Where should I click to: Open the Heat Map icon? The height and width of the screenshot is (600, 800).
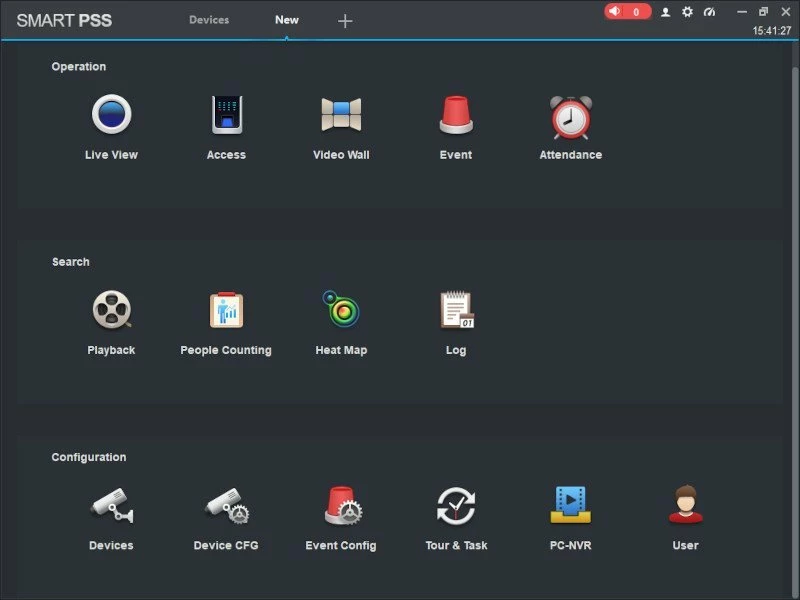point(341,311)
